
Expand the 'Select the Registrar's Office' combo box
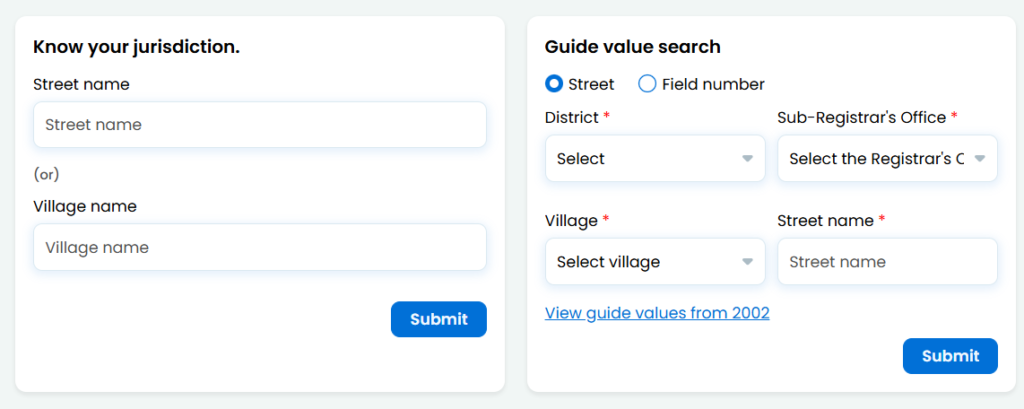point(875,159)
